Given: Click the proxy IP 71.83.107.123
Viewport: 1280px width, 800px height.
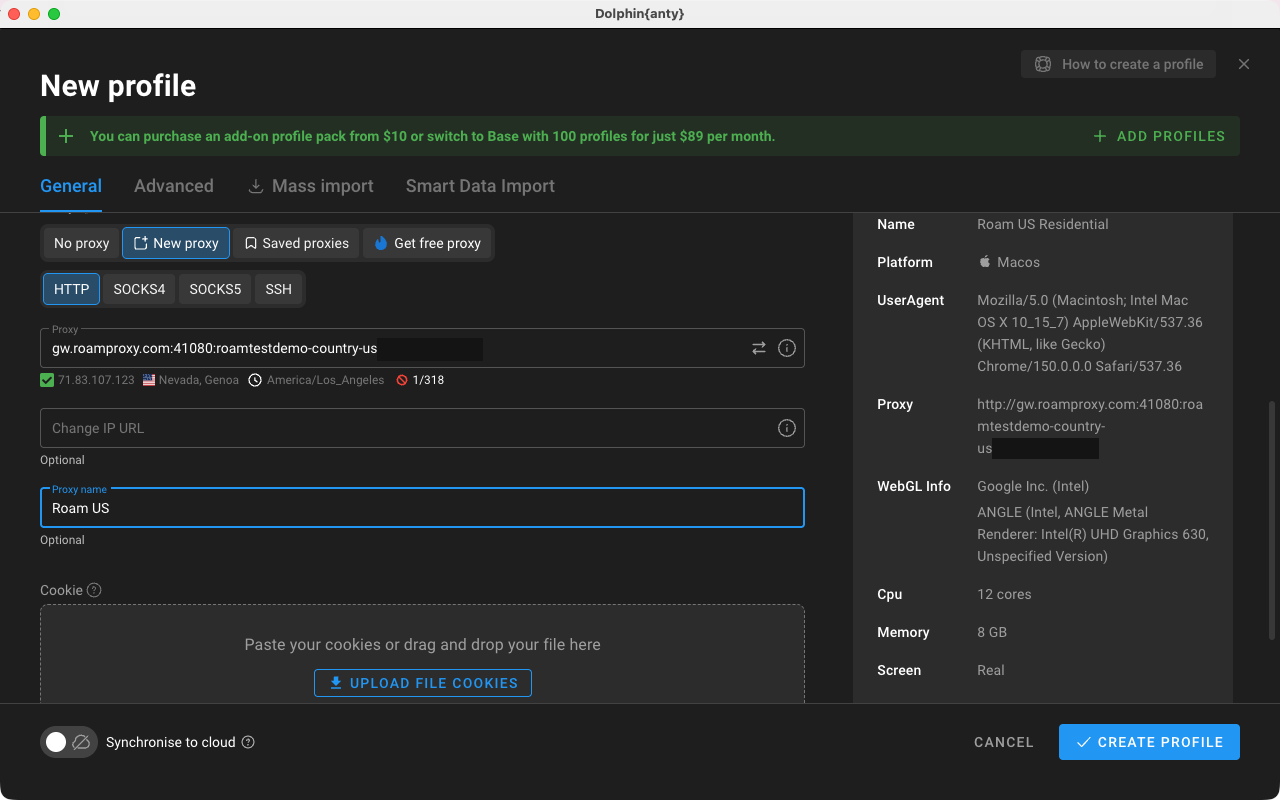Looking at the screenshot, I should [x=96, y=380].
